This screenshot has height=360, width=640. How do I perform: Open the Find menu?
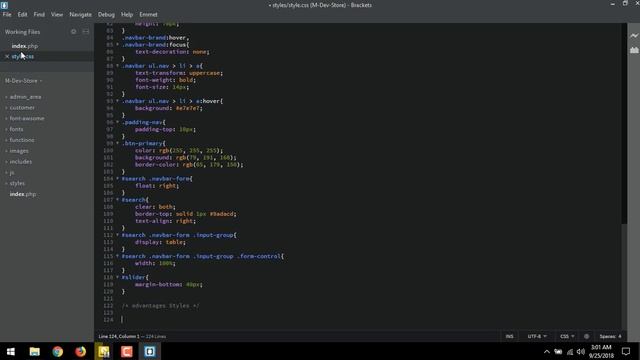39,14
